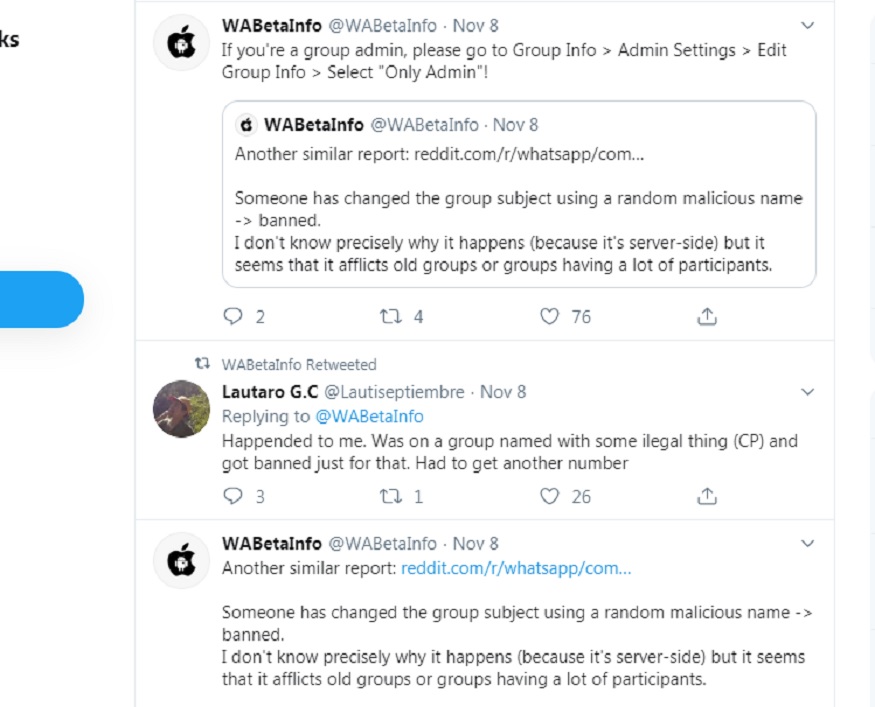Retweet the Group Info admin tweet
The image size is (875, 707).
pos(391,317)
